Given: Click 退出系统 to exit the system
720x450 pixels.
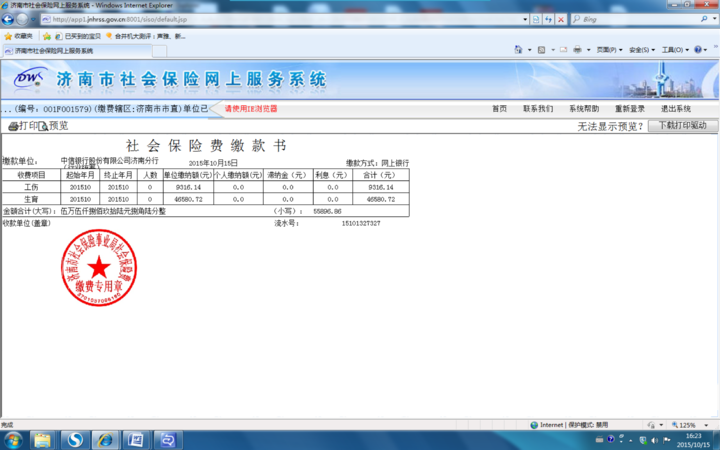Looking at the screenshot, I should 676,109.
